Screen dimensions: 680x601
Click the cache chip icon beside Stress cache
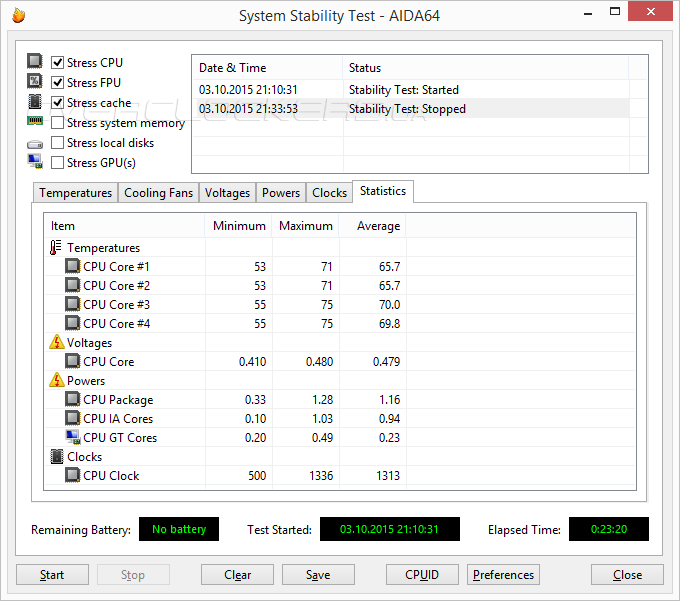click(35, 101)
